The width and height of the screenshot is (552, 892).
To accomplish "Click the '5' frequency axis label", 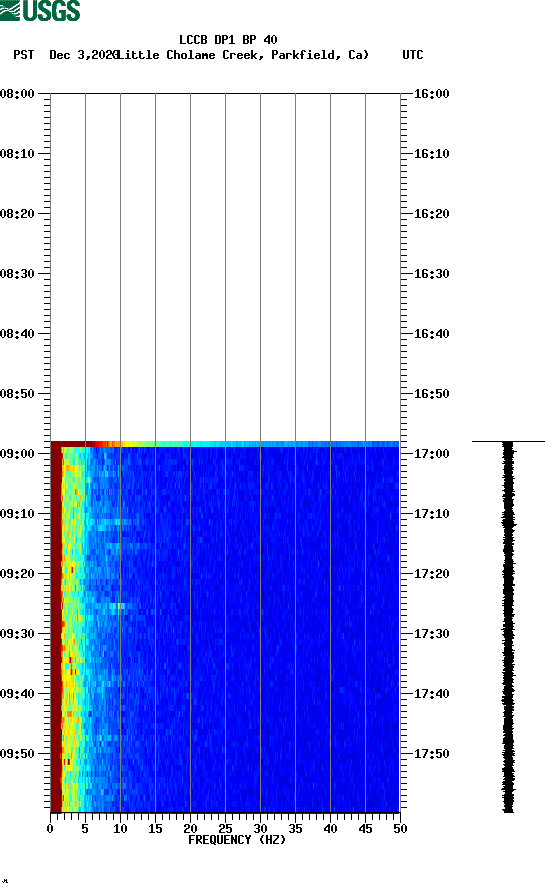I will 85,829.
